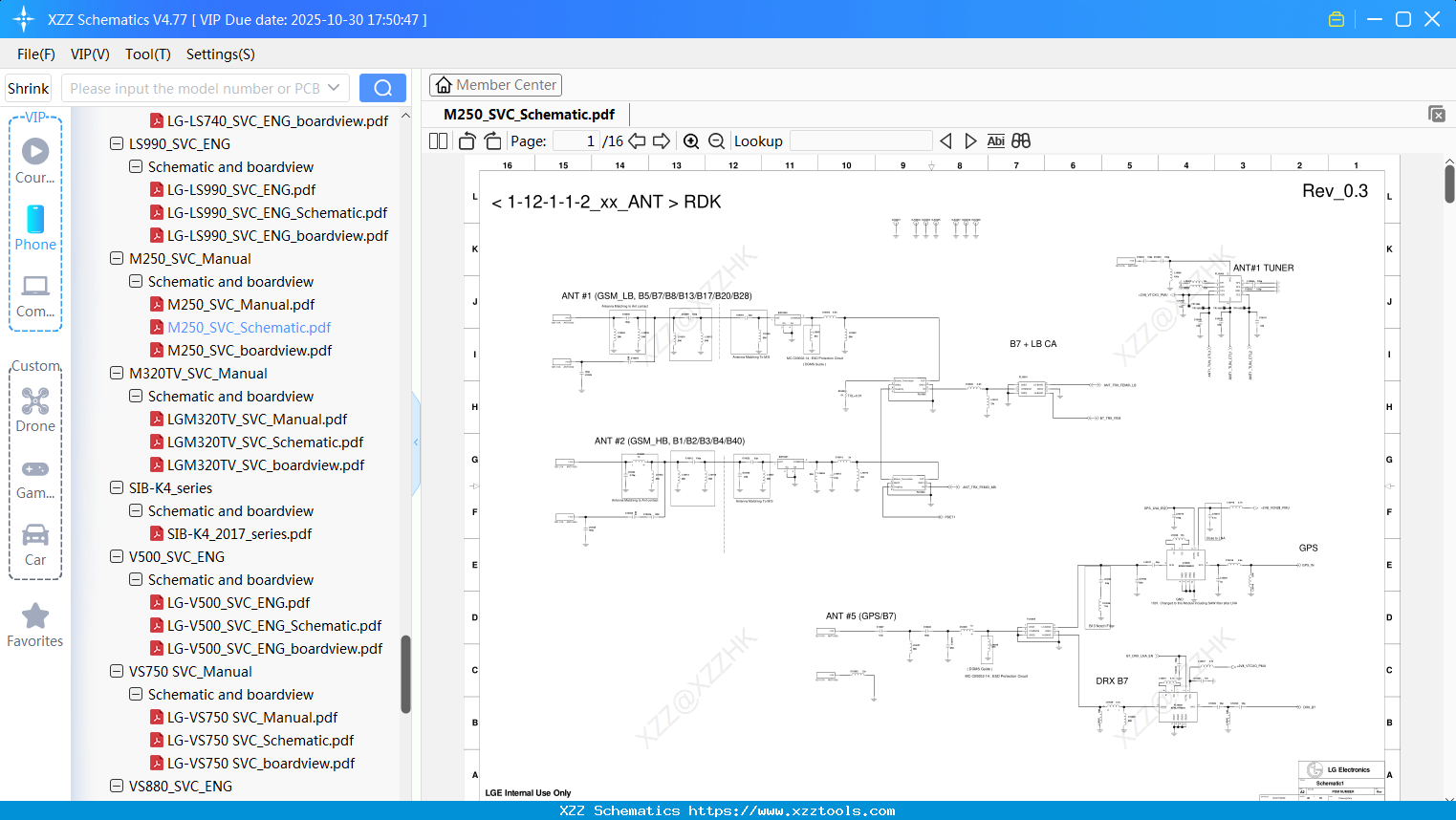Rotate the schematic page counterclockwise
This screenshot has height=820, width=1456.
[x=466, y=140]
